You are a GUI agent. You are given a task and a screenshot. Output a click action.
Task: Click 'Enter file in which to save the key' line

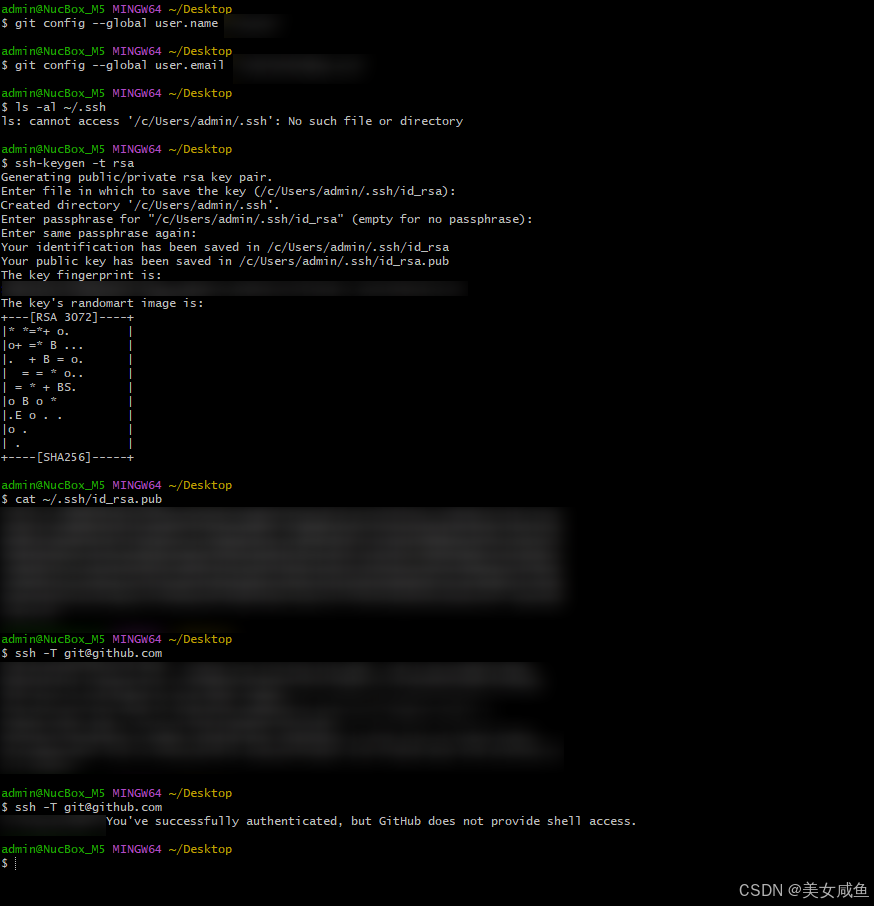tap(228, 191)
